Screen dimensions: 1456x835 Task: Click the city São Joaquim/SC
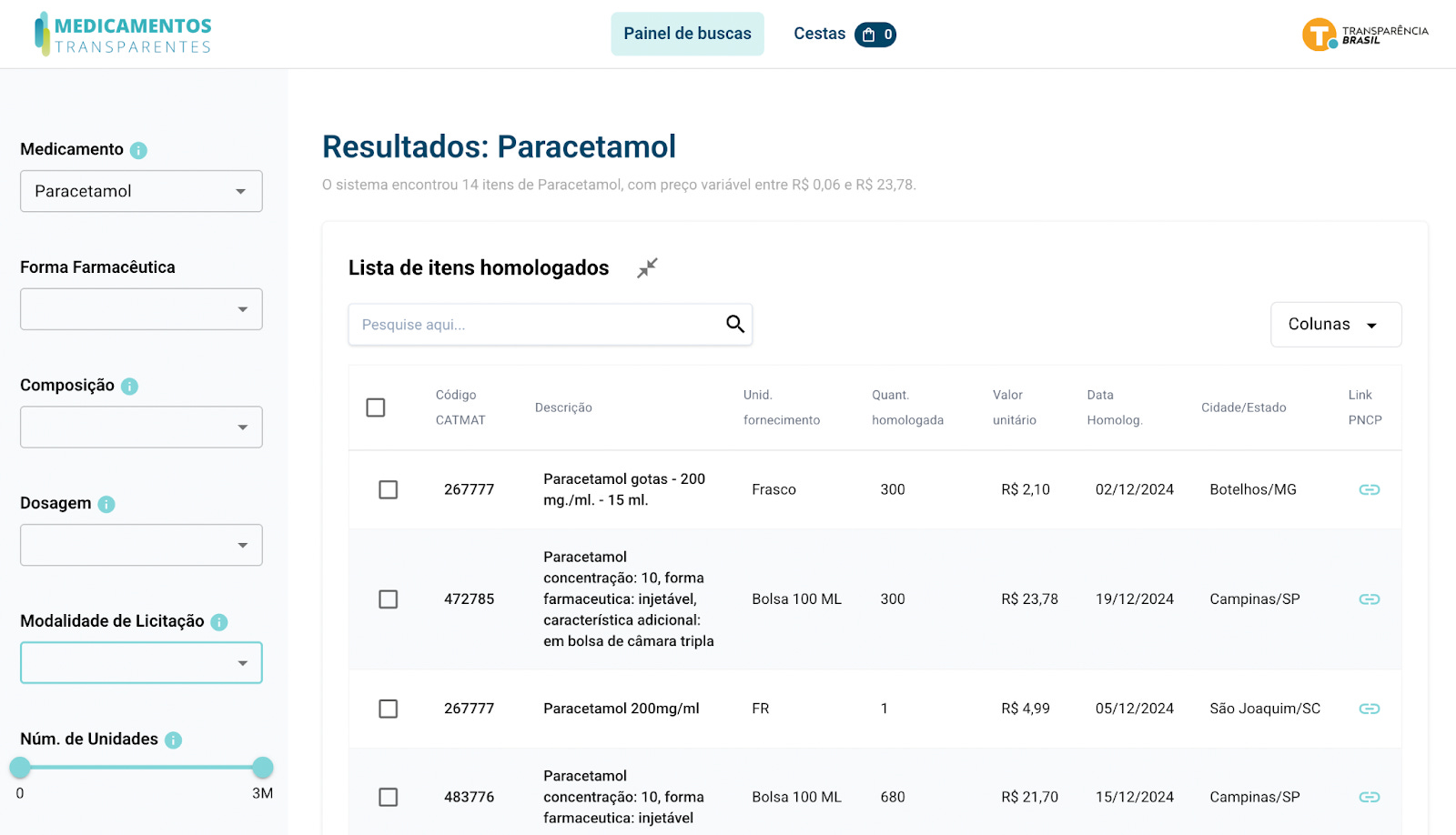[x=1265, y=709]
